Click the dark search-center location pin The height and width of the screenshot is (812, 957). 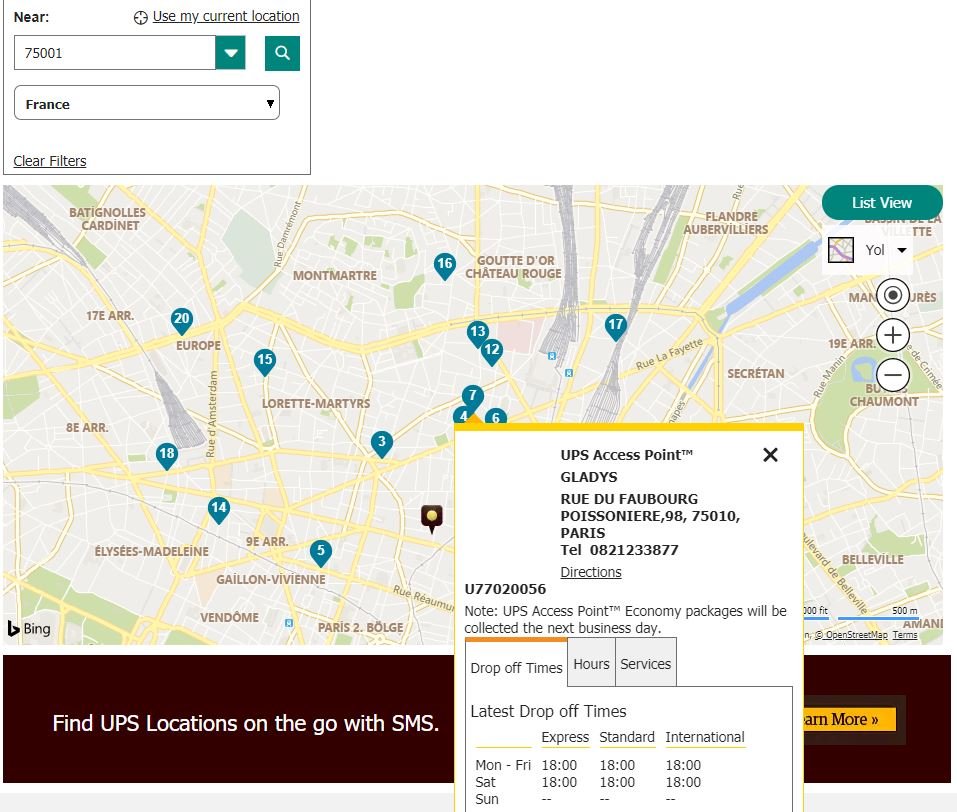point(432,518)
